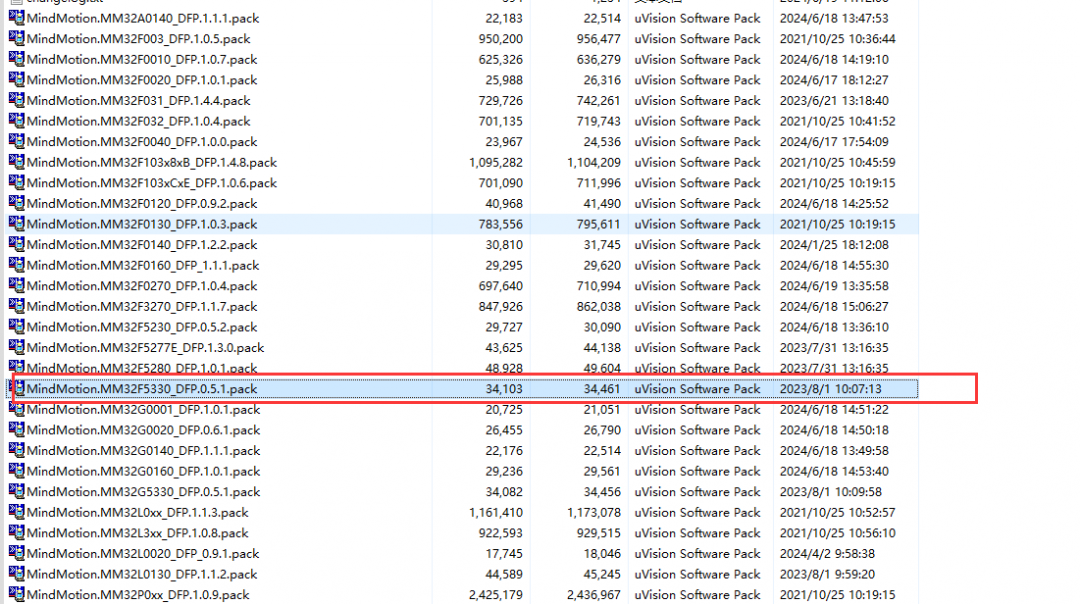The height and width of the screenshot is (604, 1080).
Task: Click the date 2024/4/2 9:58:38
Action: 827,554
